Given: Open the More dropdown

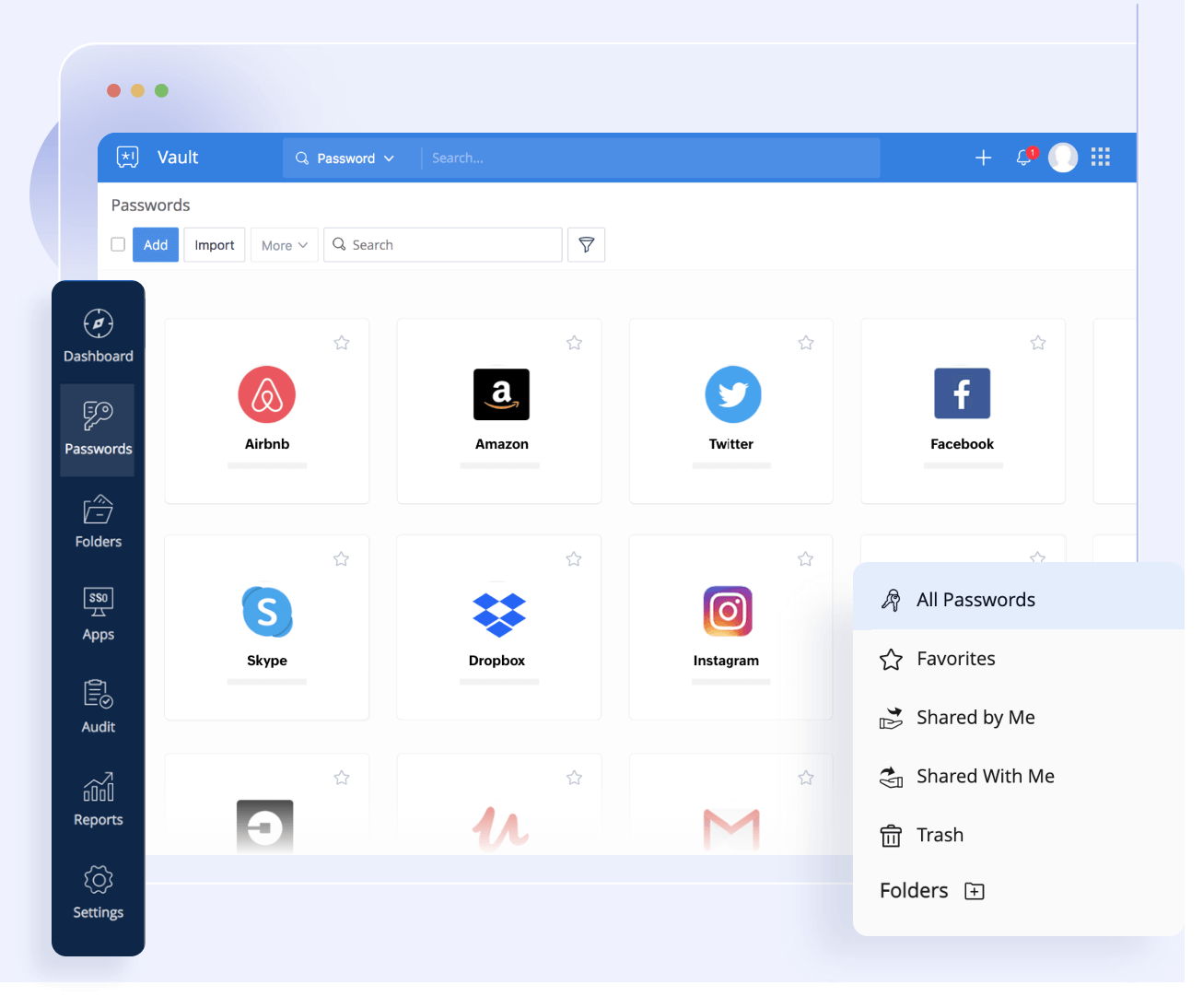Looking at the screenshot, I should pos(285,245).
